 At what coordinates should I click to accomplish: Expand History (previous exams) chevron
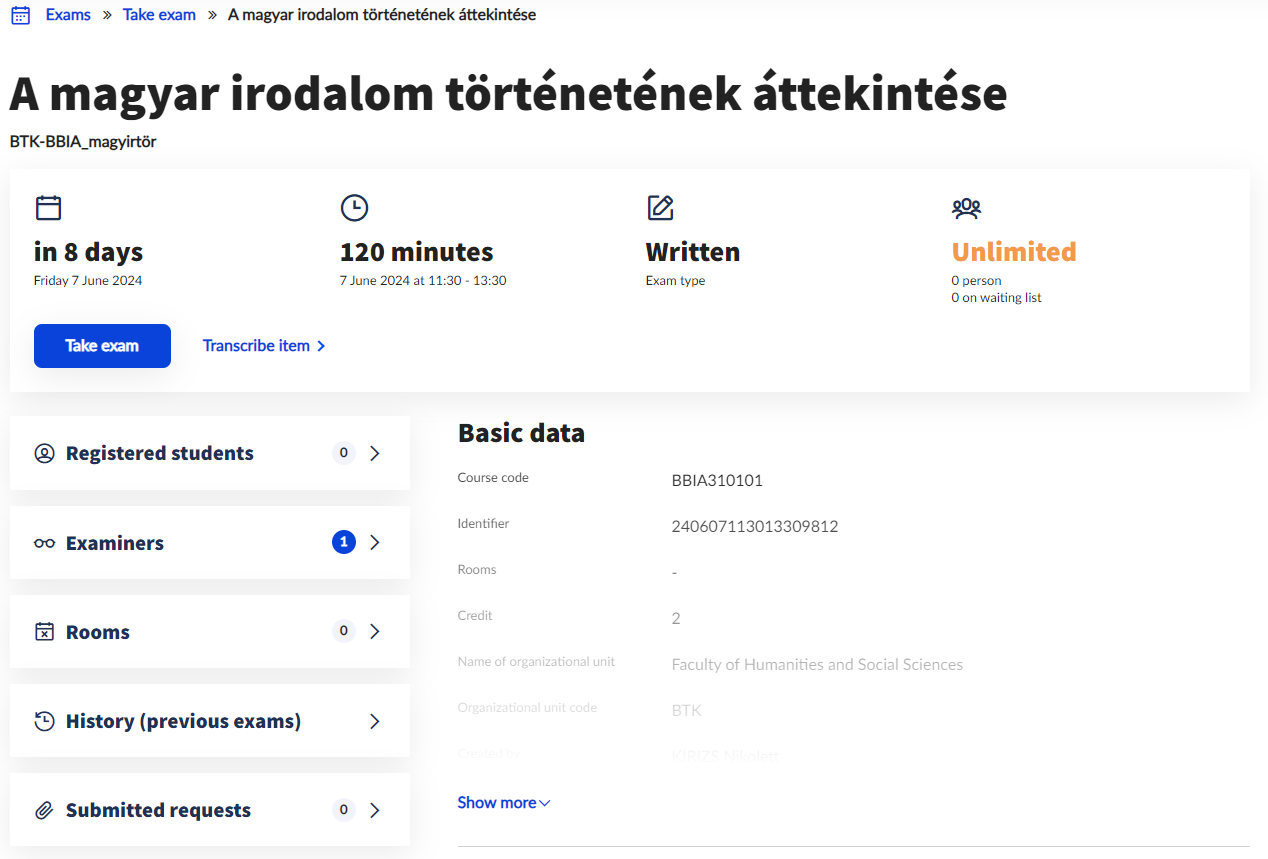click(375, 721)
